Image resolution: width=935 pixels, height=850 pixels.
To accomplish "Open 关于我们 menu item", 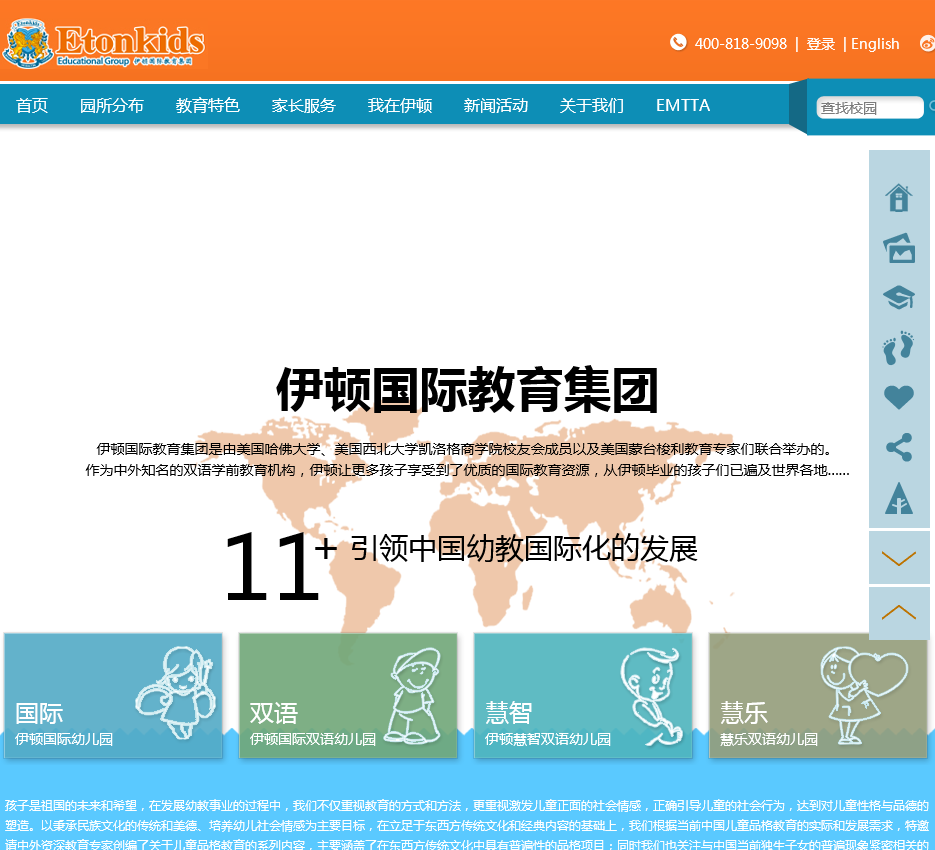I will pyautogui.click(x=592, y=106).
